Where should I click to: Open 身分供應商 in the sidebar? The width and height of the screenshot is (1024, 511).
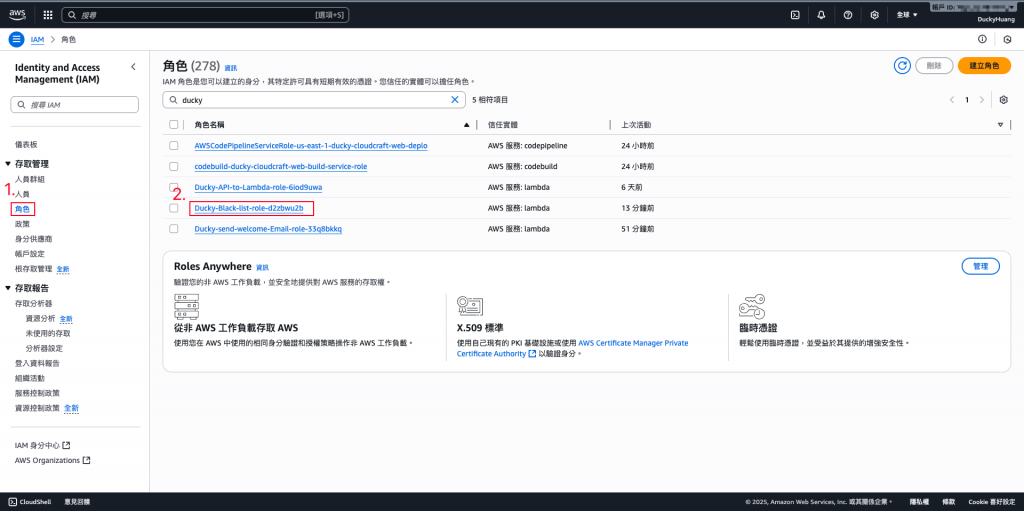pyautogui.click(x=34, y=239)
